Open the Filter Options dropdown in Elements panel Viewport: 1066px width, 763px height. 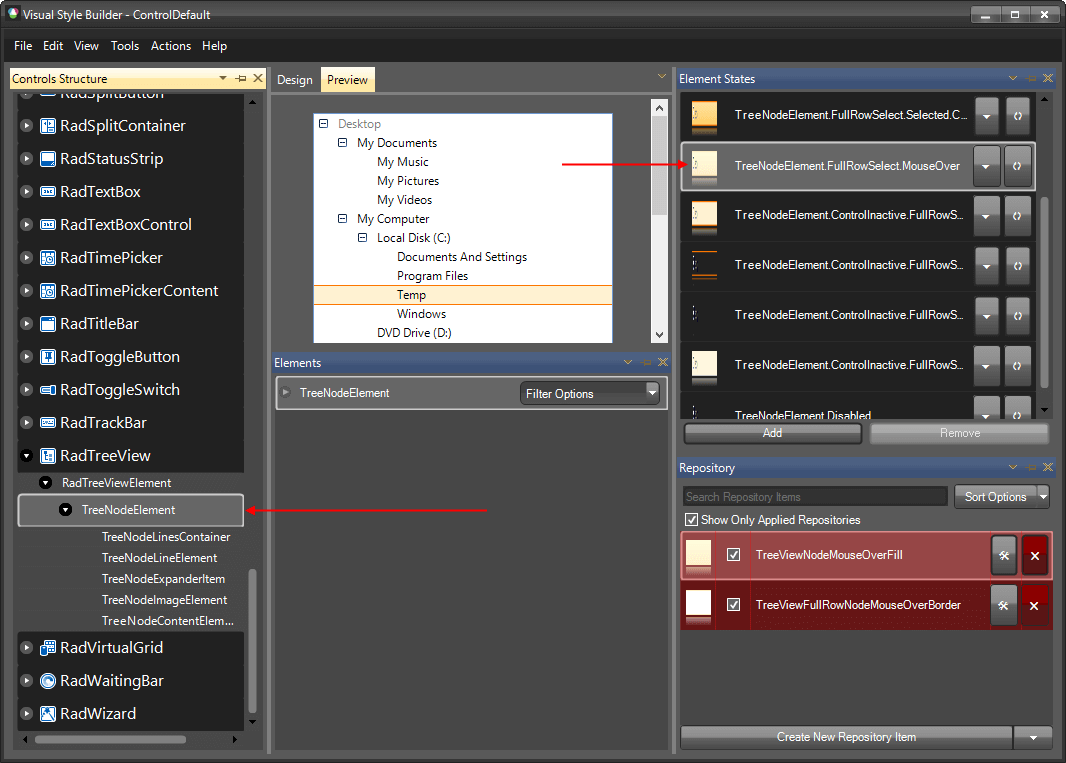pyautogui.click(x=589, y=393)
